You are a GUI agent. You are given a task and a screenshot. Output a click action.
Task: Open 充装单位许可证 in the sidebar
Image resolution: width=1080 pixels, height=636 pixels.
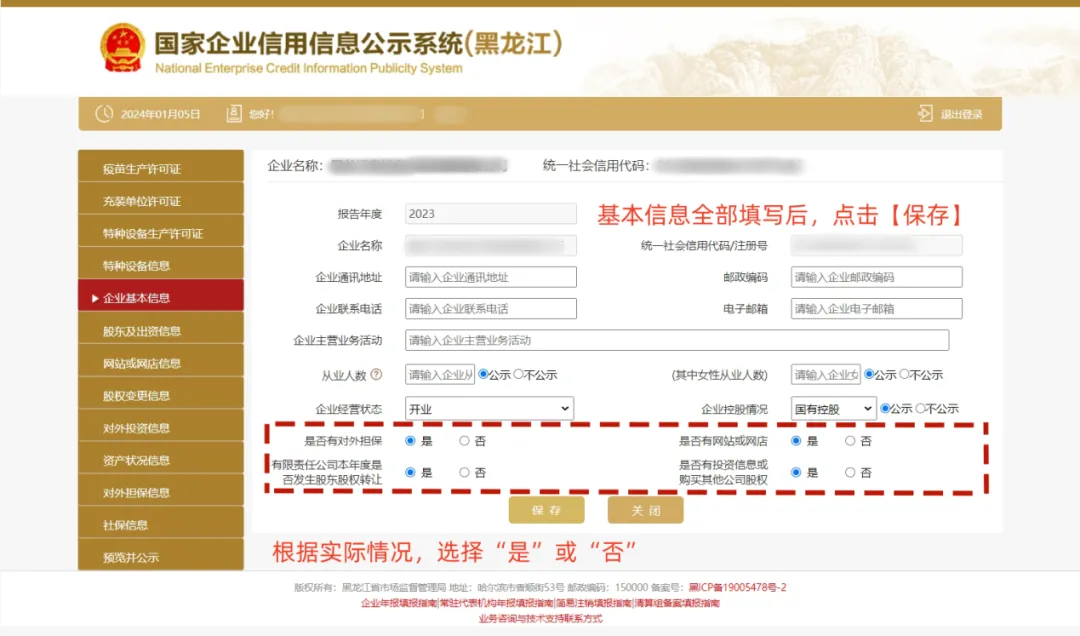point(161,201)
